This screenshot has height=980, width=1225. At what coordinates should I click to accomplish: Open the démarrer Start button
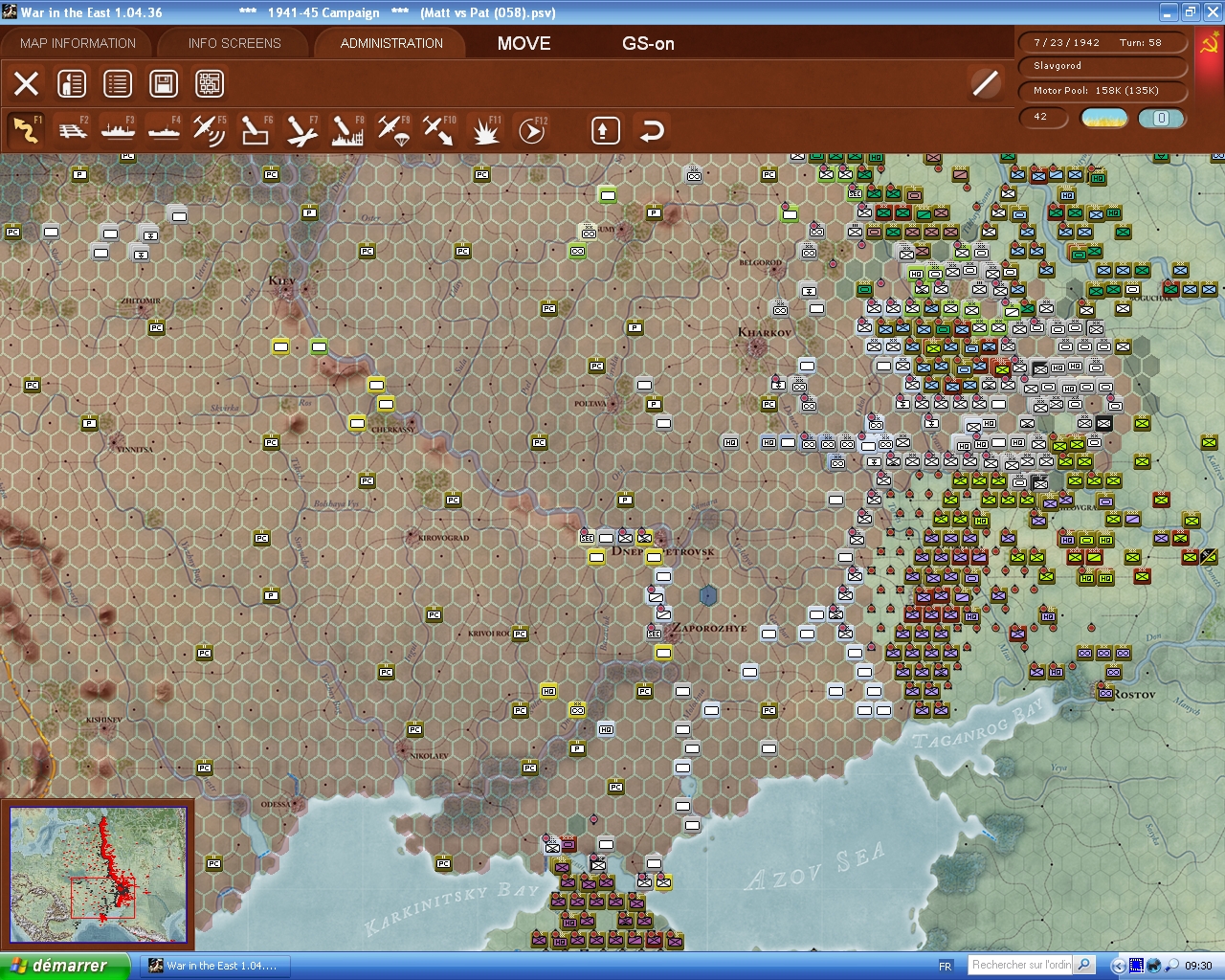click(x=63, y=966)
